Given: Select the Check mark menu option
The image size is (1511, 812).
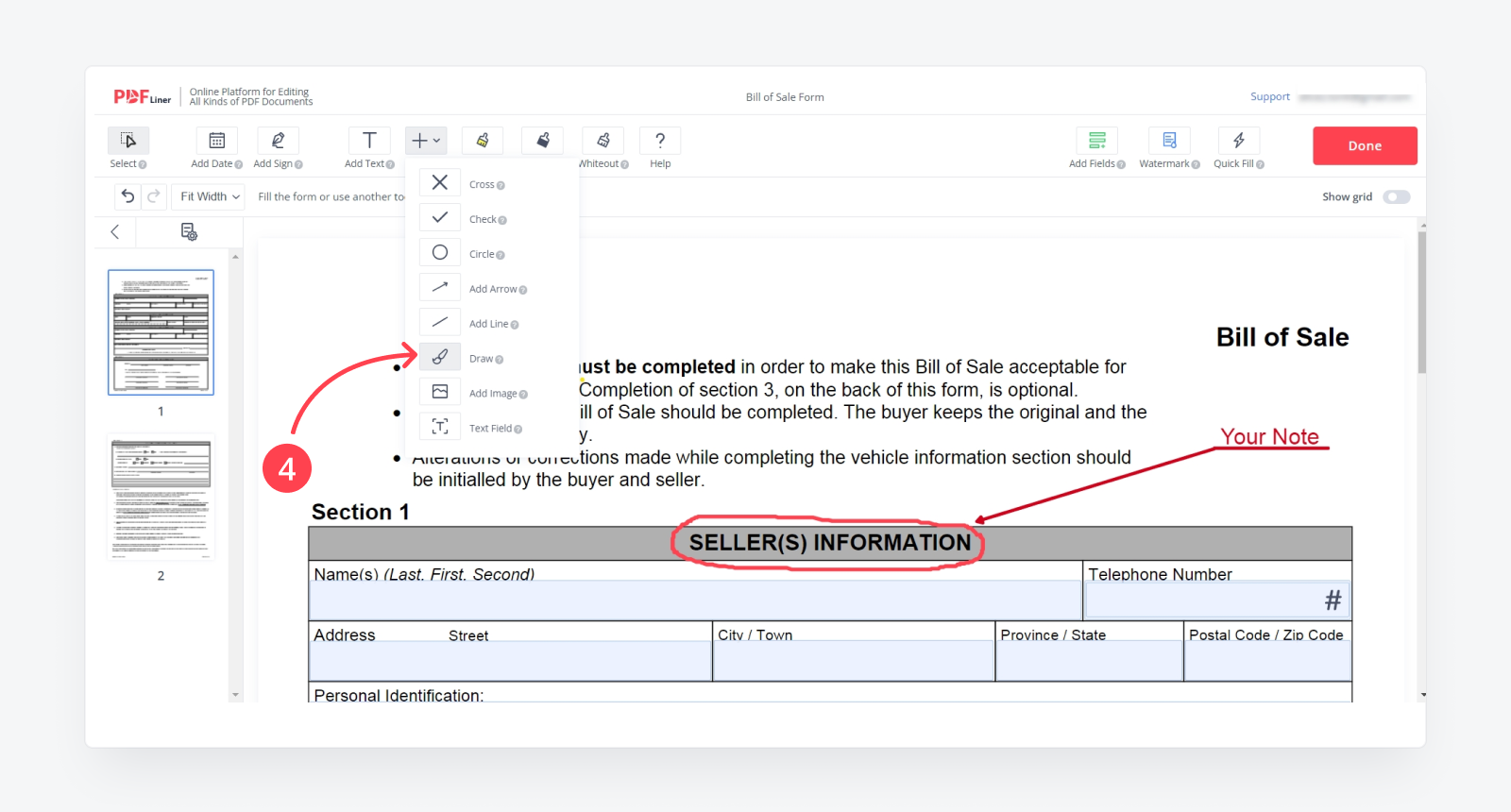Looking at the screenshot, I should (440, 218).
